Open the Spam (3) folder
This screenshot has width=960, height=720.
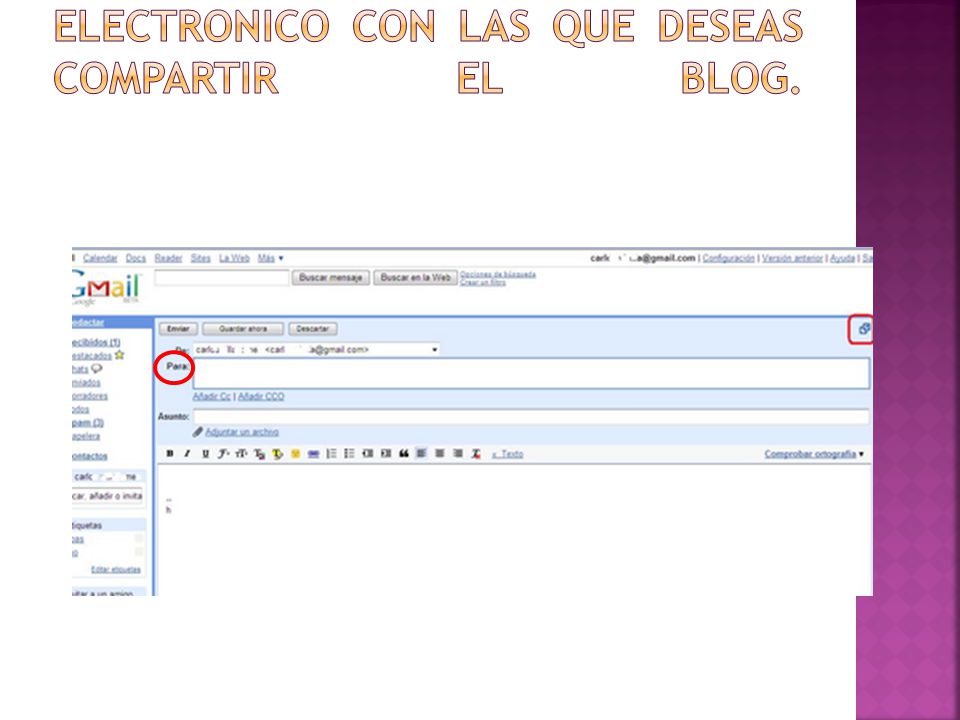pos(88,423)
